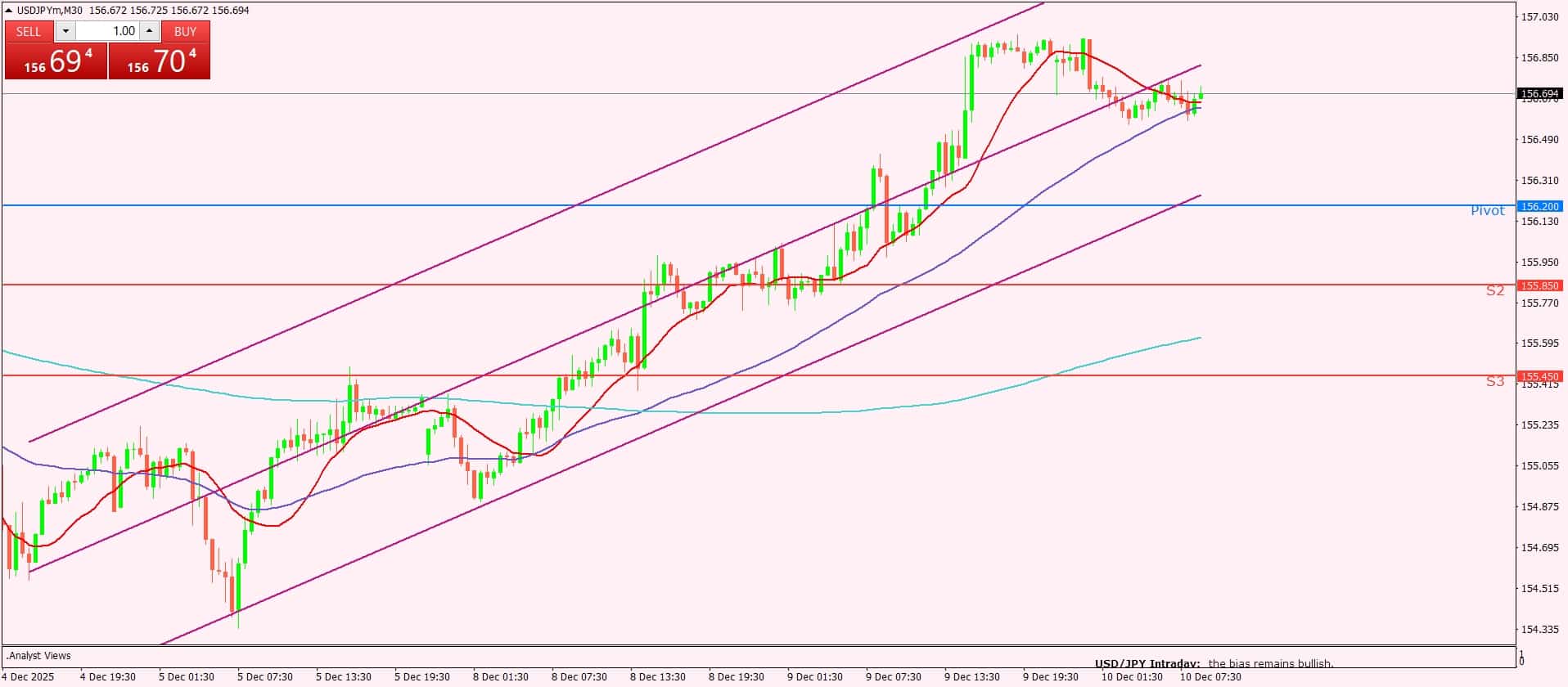Viewport: 1568px width, 687px height.
Task: Click the 10 Dec 01:30 time label
Action: coord(1132,677)
